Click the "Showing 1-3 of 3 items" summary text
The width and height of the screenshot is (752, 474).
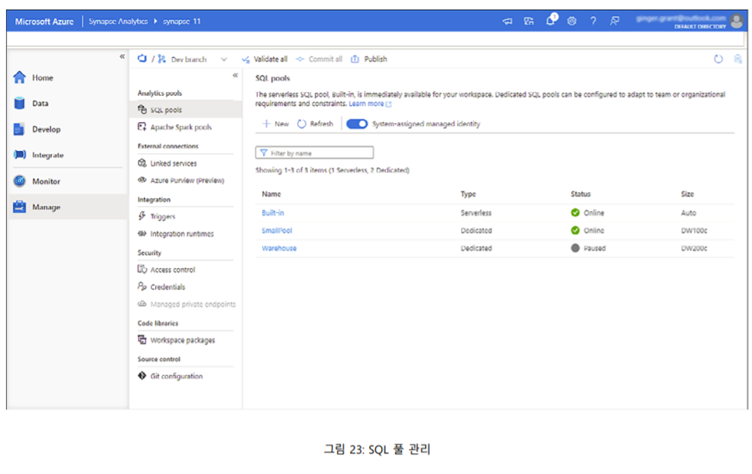(332, 170)
